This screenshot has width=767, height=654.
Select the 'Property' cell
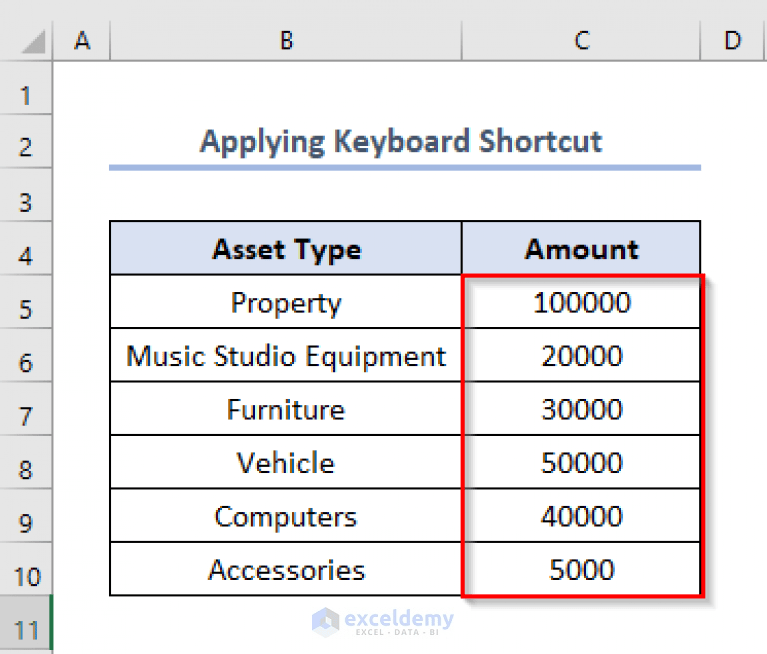pyautogui.click(x=286, y=302)
